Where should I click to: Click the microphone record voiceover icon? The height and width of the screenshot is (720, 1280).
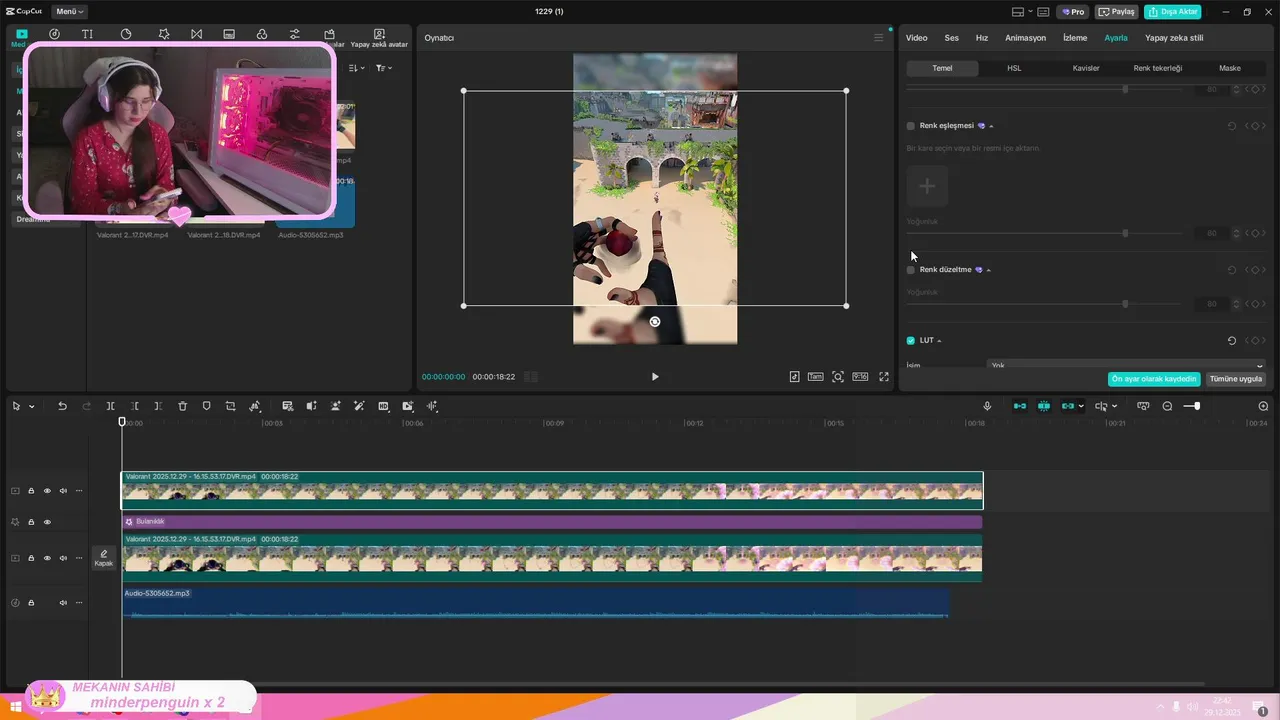[987, 406]
